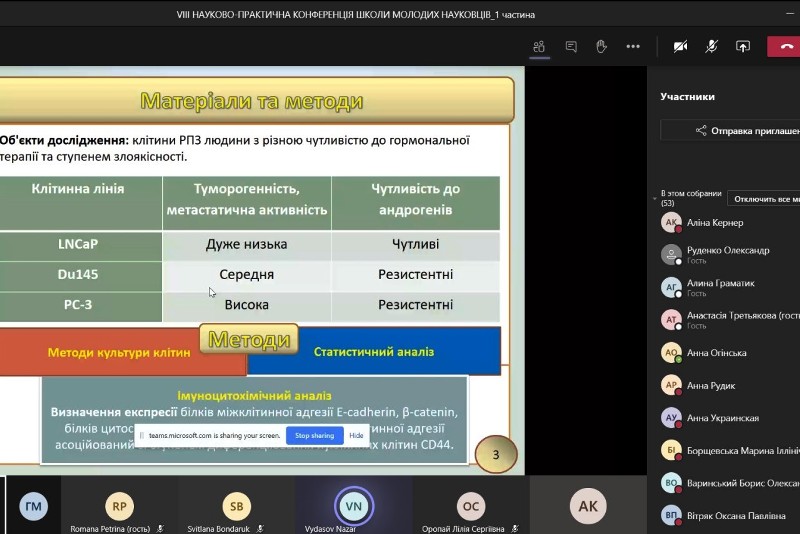Viewport: 800px width, 534px height.
Task: Click Romana Petrina's muted microphone icon
Action: pyautogui.click(x=160, y=529)
